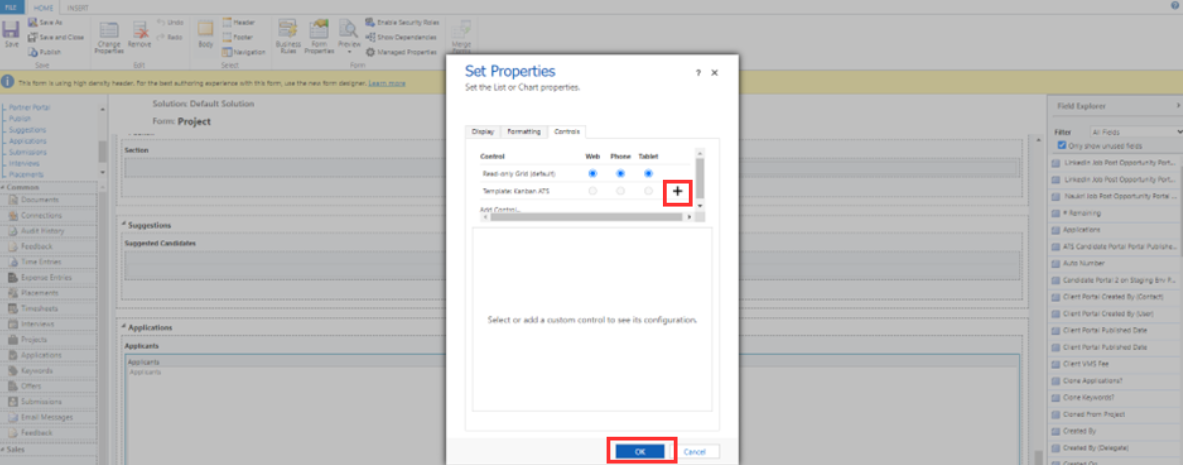Switch to the Display tab
The width and height of the screenshot is (1183, 465).
483,131
